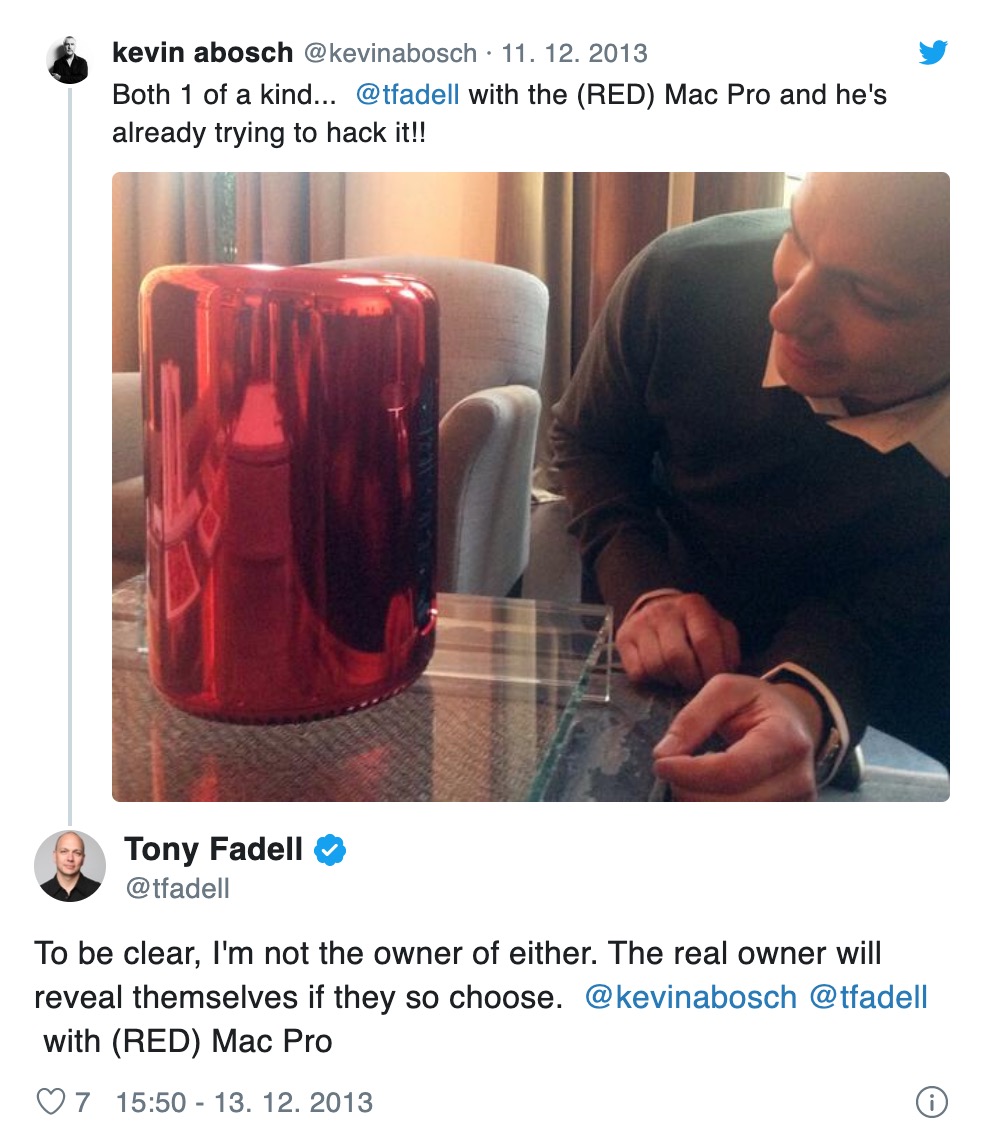986x1140 pixels.
Task: Click the thread line connecting both tweets
Action: 69,450
